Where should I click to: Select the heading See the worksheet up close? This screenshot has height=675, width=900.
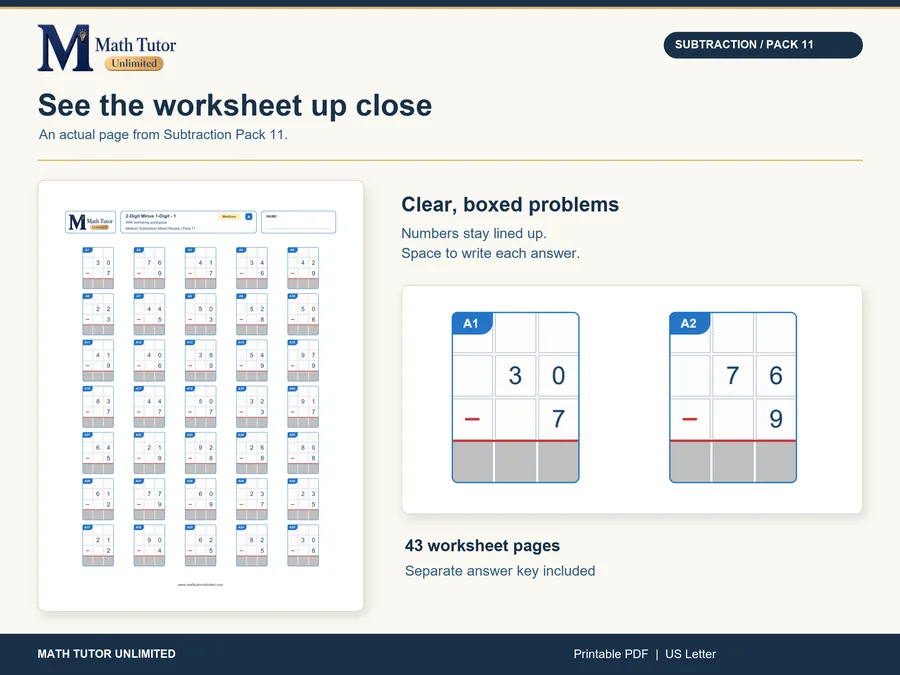(235, 105)
